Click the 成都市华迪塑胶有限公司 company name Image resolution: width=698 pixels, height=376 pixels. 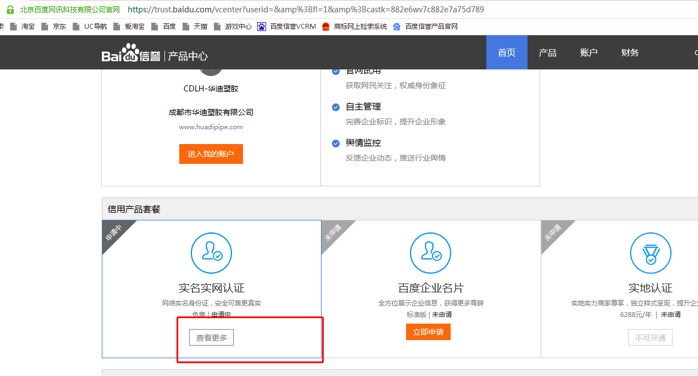(211, 112)
